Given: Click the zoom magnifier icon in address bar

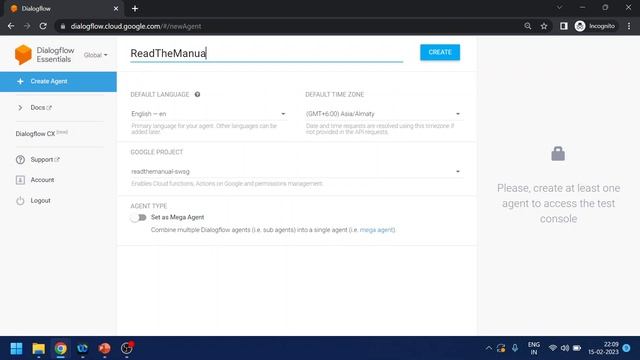Looking at the screenshot, I should 527,26.
